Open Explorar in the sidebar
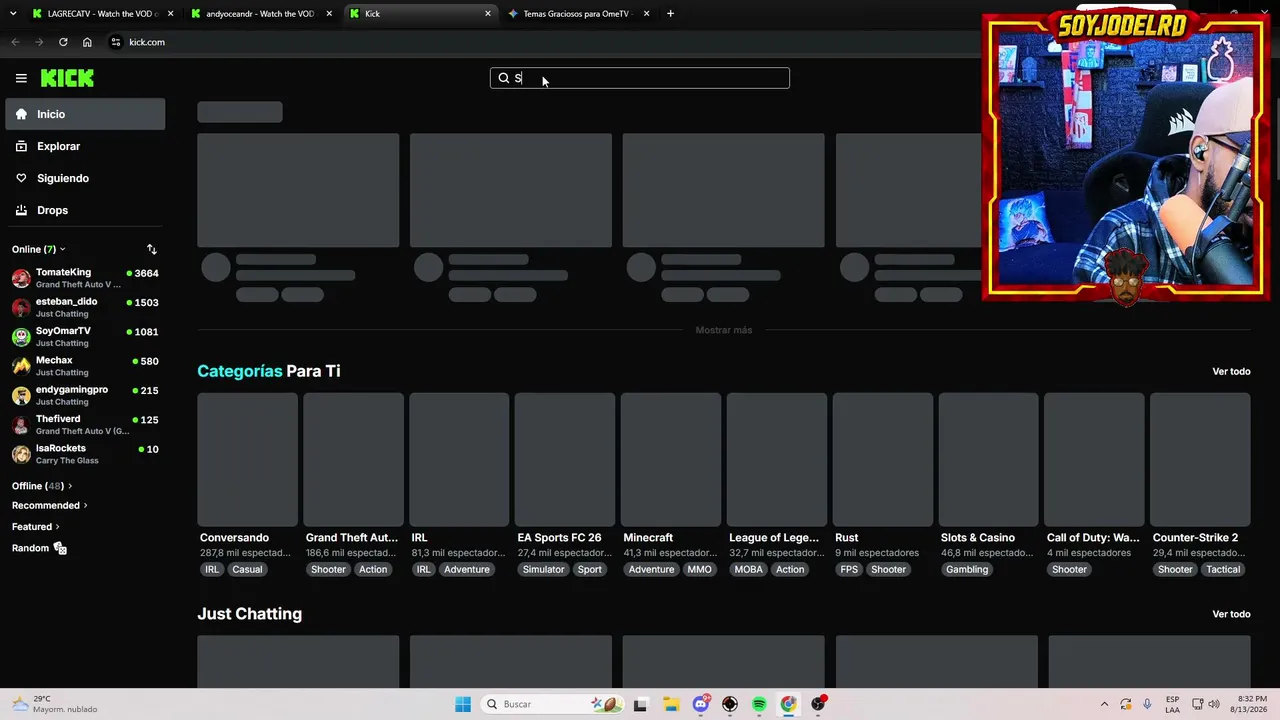The width and height of the screenshot is (1280, 720). [x=85, y=146]
